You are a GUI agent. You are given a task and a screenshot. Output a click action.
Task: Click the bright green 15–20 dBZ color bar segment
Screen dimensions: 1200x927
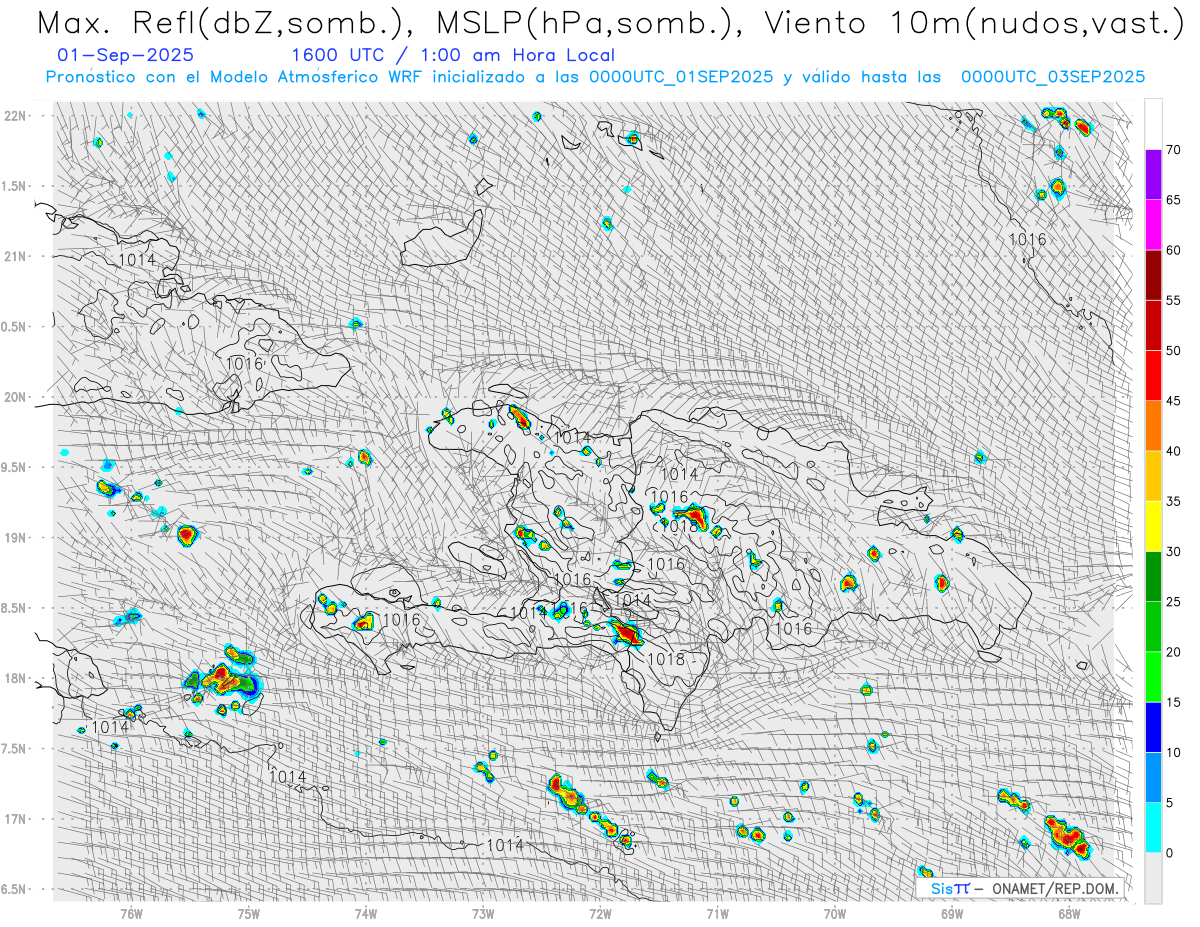coord(1153,677)
